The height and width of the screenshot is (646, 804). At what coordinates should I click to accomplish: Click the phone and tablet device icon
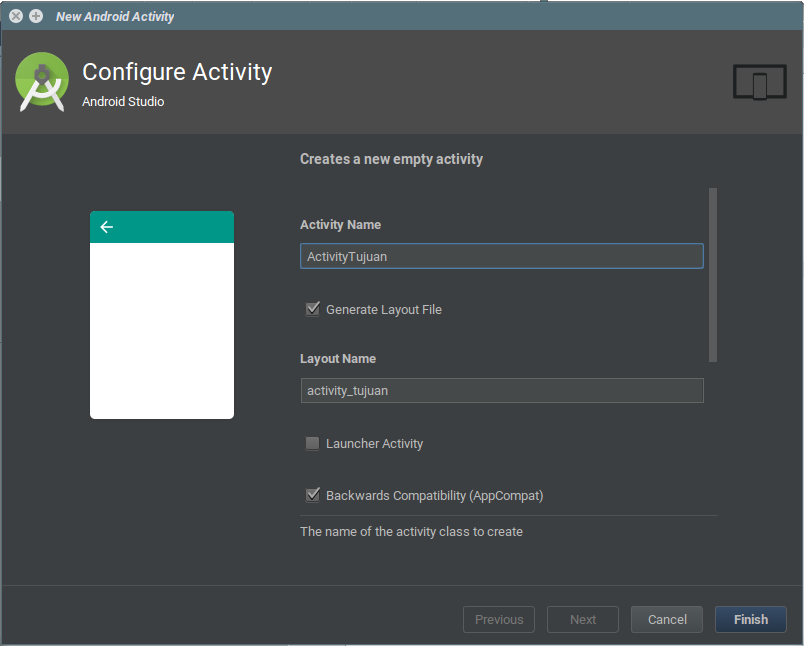click(x=759, y=83)
